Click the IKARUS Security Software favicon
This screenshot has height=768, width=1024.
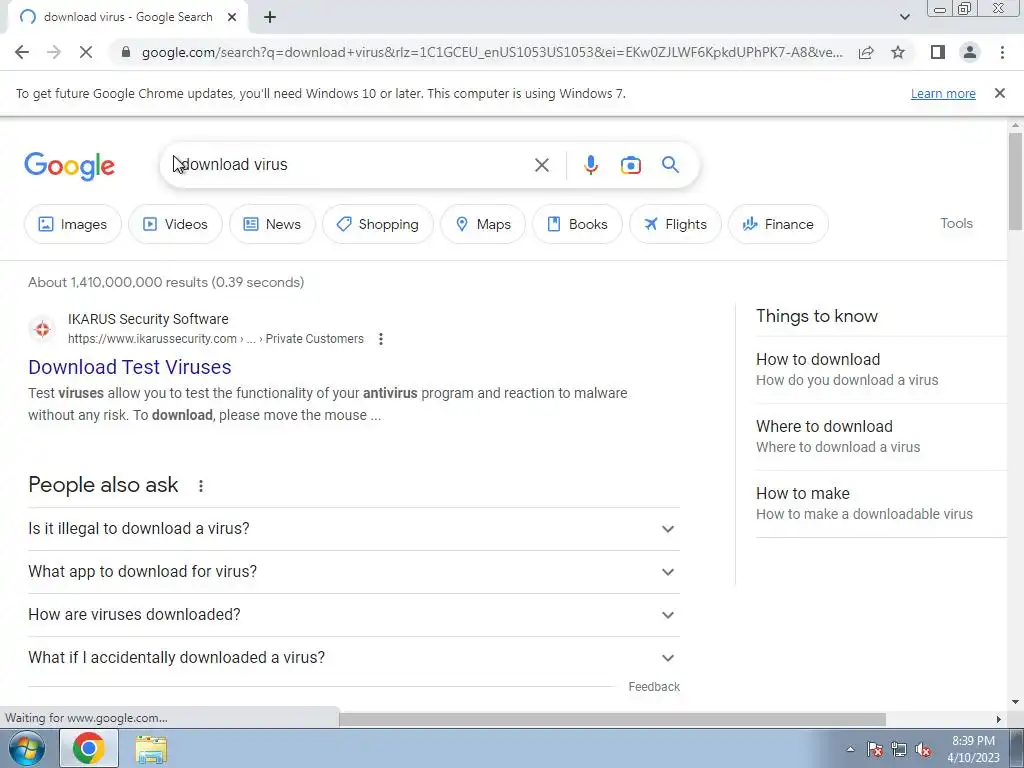point(42,329)
